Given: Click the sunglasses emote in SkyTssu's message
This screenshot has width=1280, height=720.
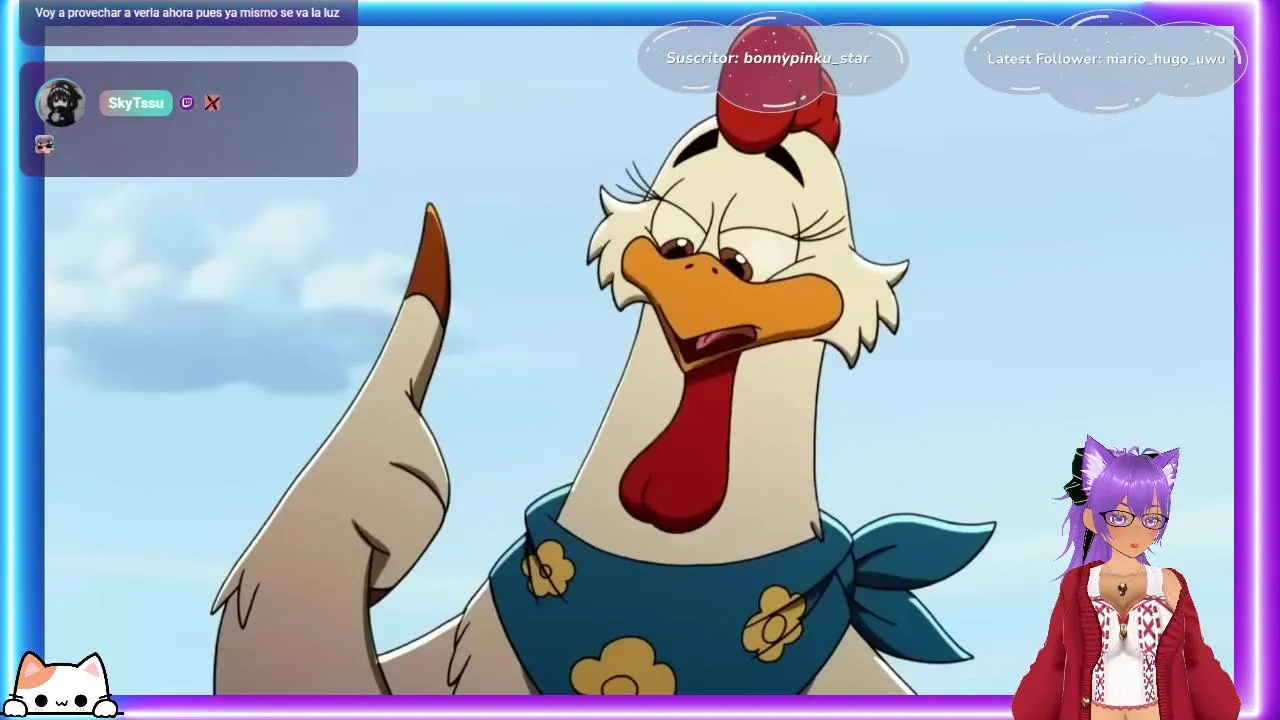Looking at the screenshot, I should click(44, 145).
